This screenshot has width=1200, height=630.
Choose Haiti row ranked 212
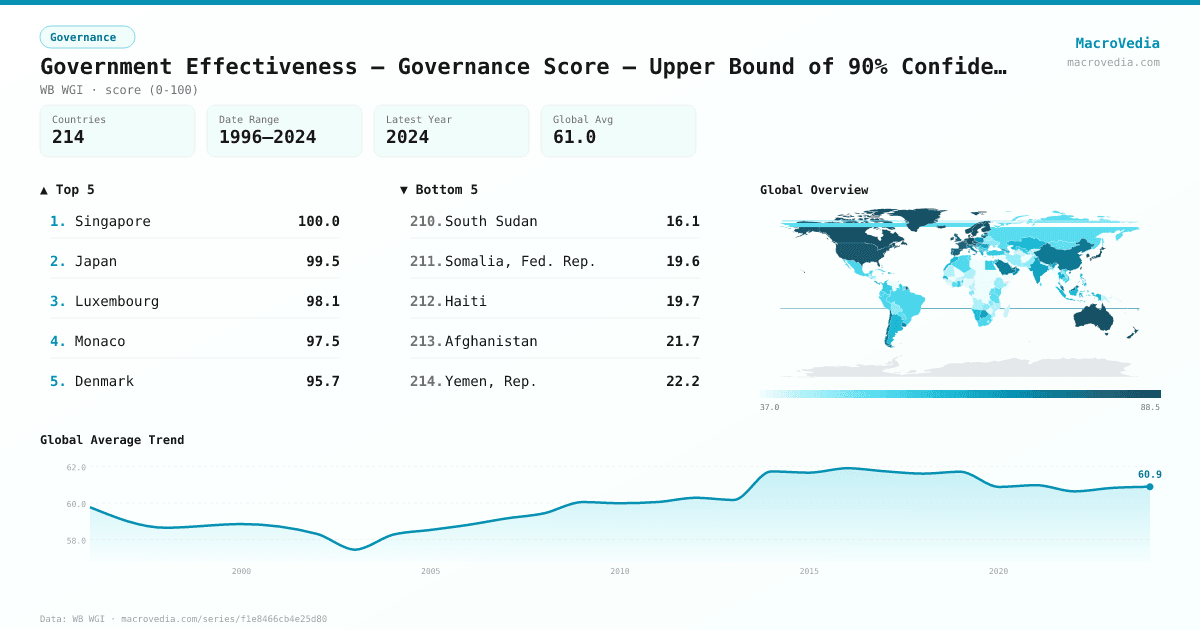coord(555,301)
